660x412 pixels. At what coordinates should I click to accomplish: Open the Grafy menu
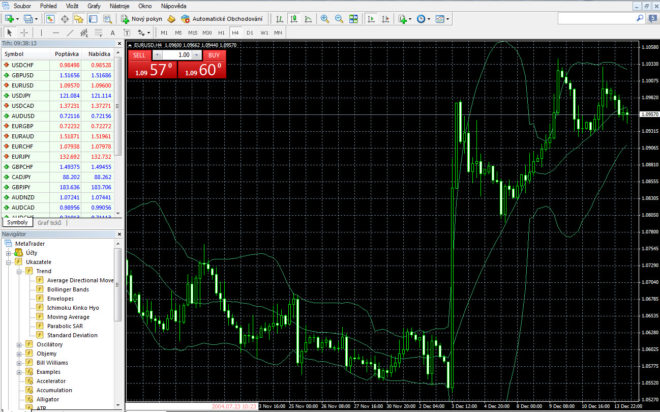94,6
